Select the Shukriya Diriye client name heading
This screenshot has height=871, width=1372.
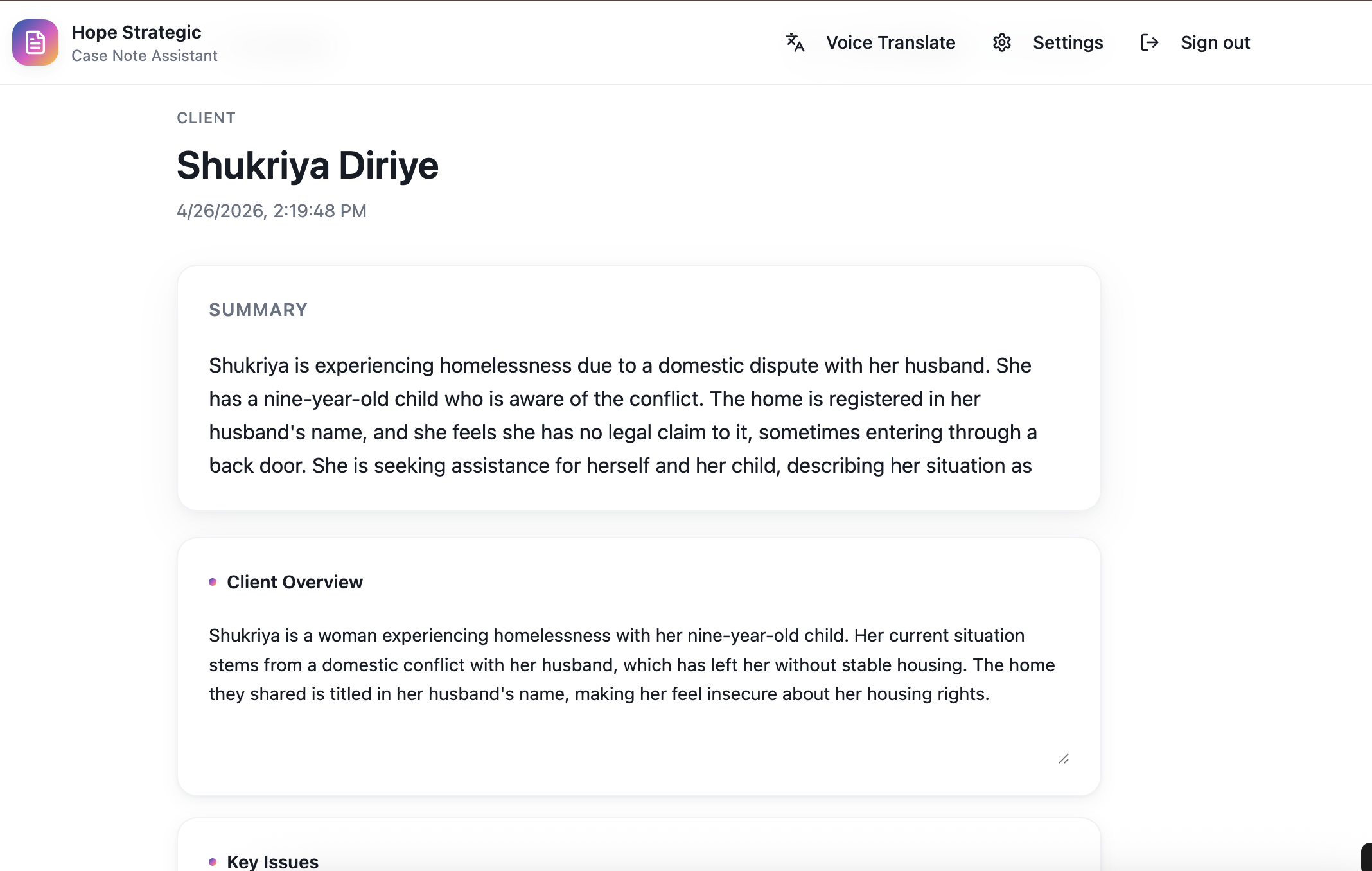[x=308, y=165]
